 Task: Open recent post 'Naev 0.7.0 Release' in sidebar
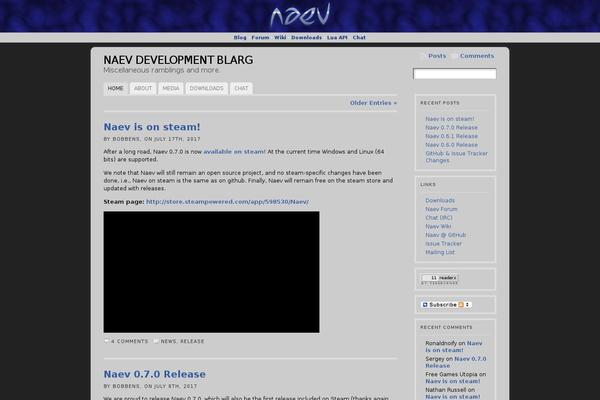tap(452, 127)
